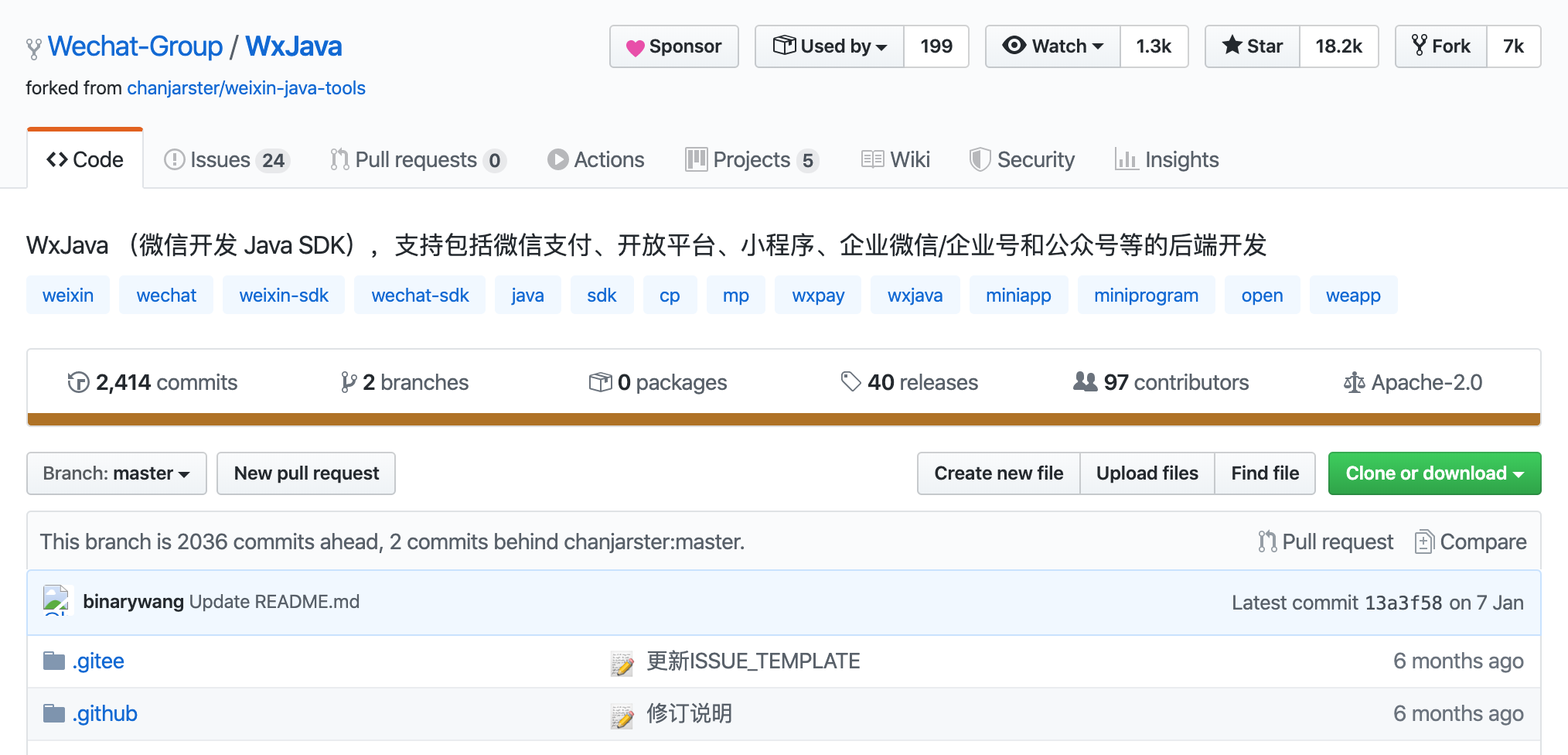Click the Sponsor heart button
The height and width of the screenshot is (755, 1568).
click(x=674, y=46)
